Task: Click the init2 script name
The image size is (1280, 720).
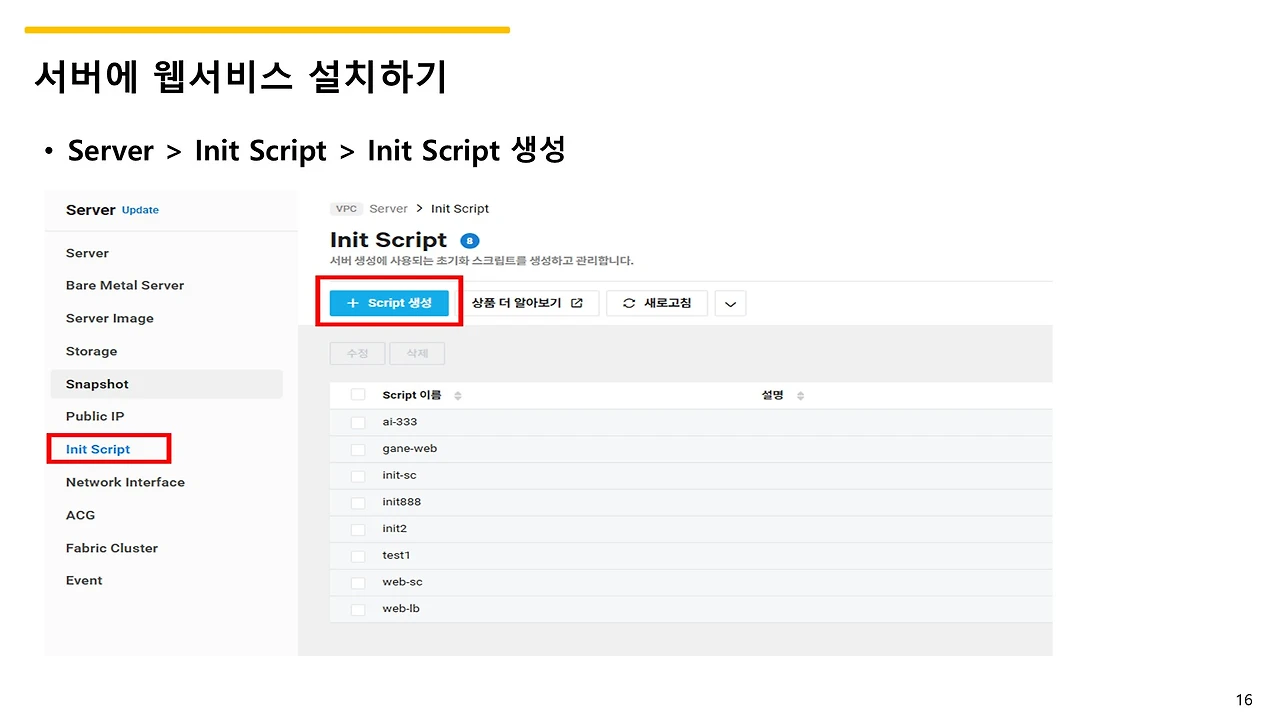Action: (x=395, y=529)
